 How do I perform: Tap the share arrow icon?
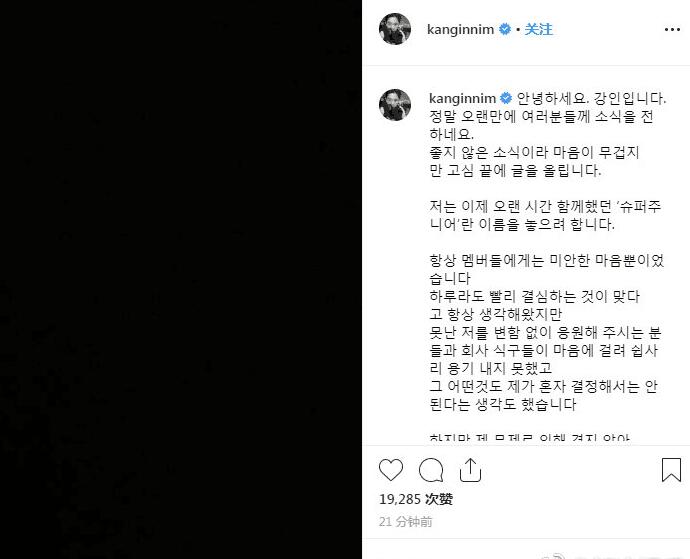470,470
